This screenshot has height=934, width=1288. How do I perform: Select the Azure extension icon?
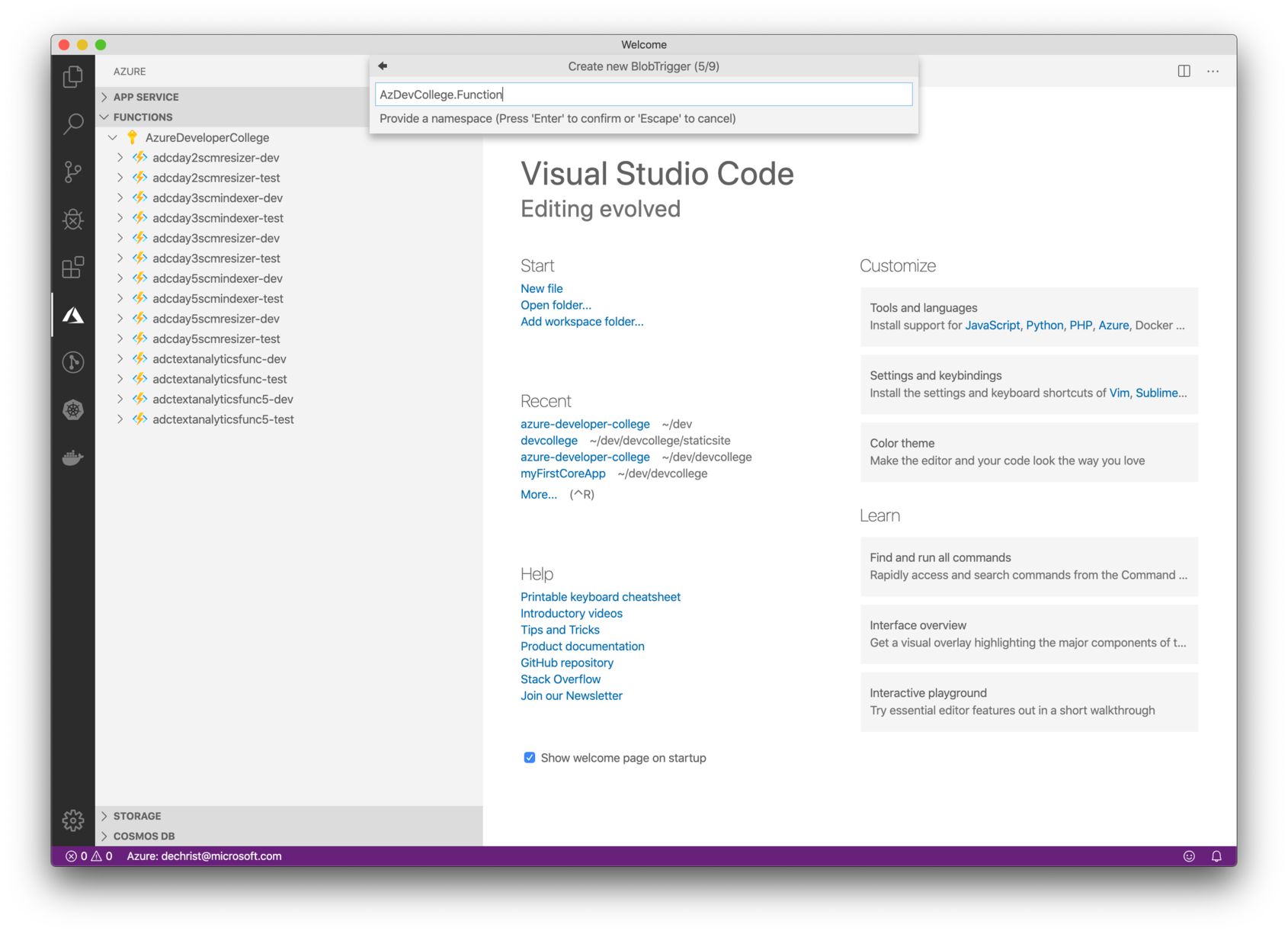[72, 314]
